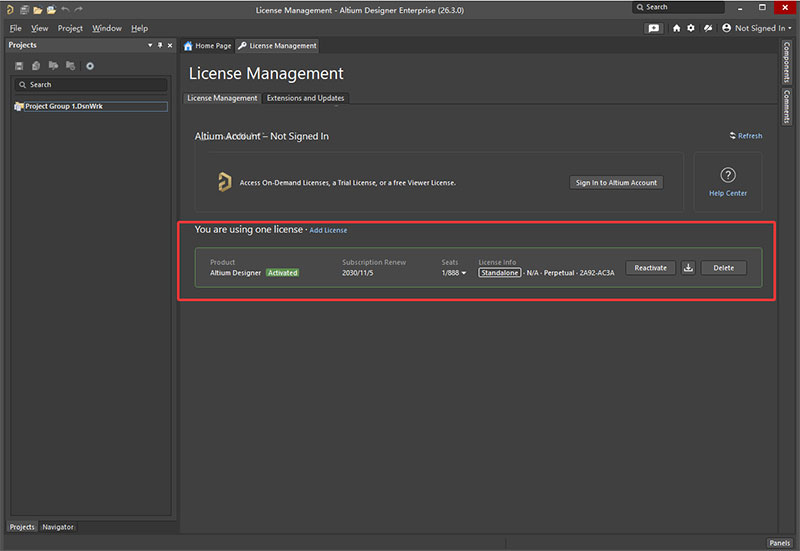Click the Project Group folder icon
Screen dimensions: 800x551
tap(19, 107)
